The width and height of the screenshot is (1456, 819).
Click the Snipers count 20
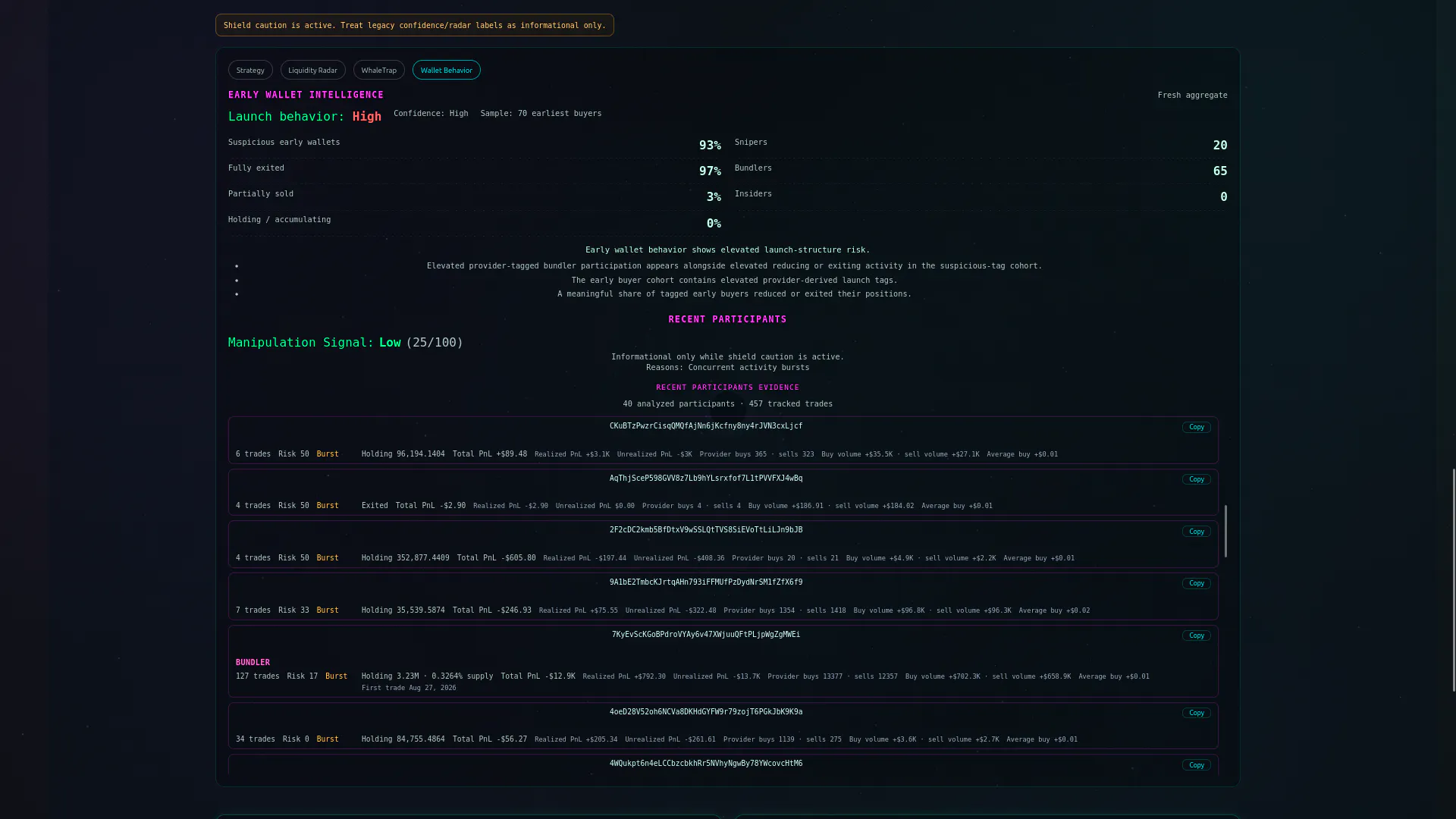click(x=1219, y=146)
